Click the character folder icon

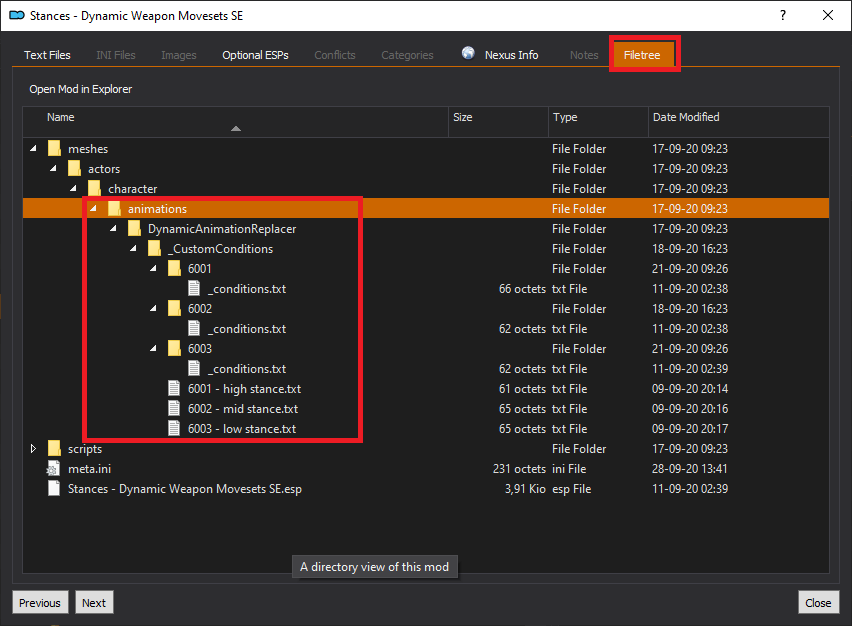(x=95, y=189)
